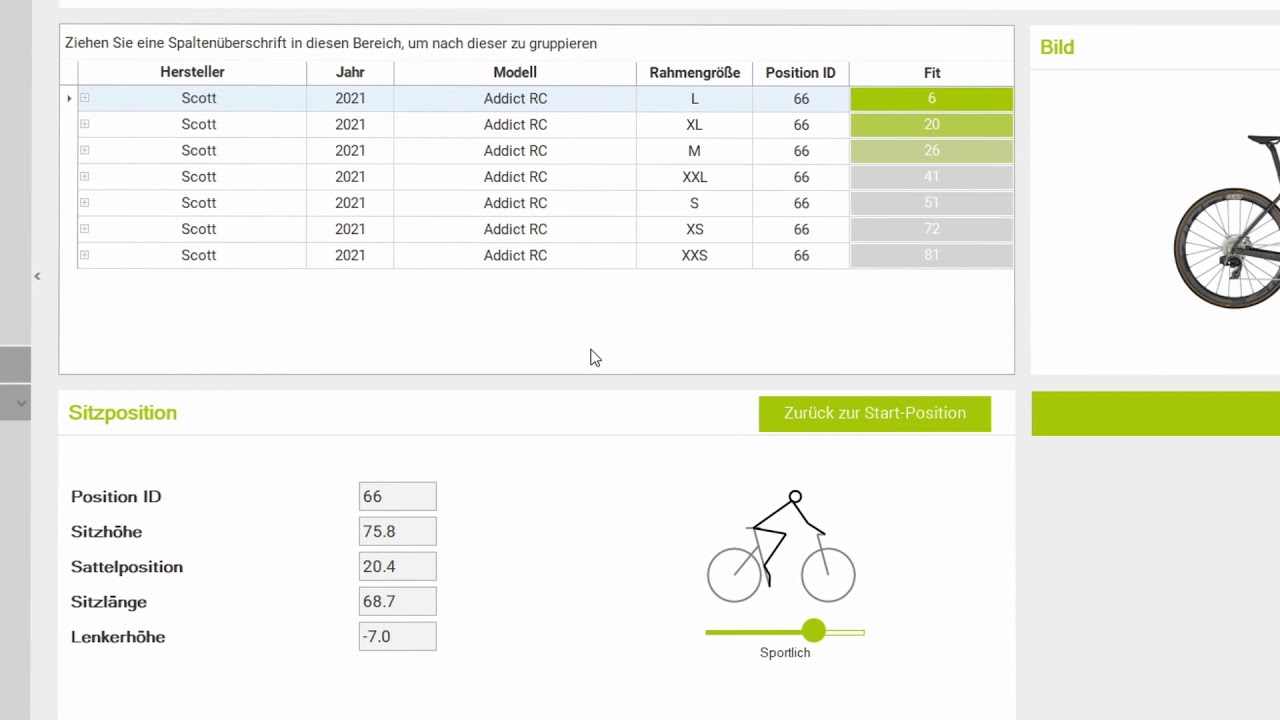Select frame size XXL cell
Image resolution: width=1280 pixels, height=720 pixels.
pyautogui.click(x=694, y=176)
